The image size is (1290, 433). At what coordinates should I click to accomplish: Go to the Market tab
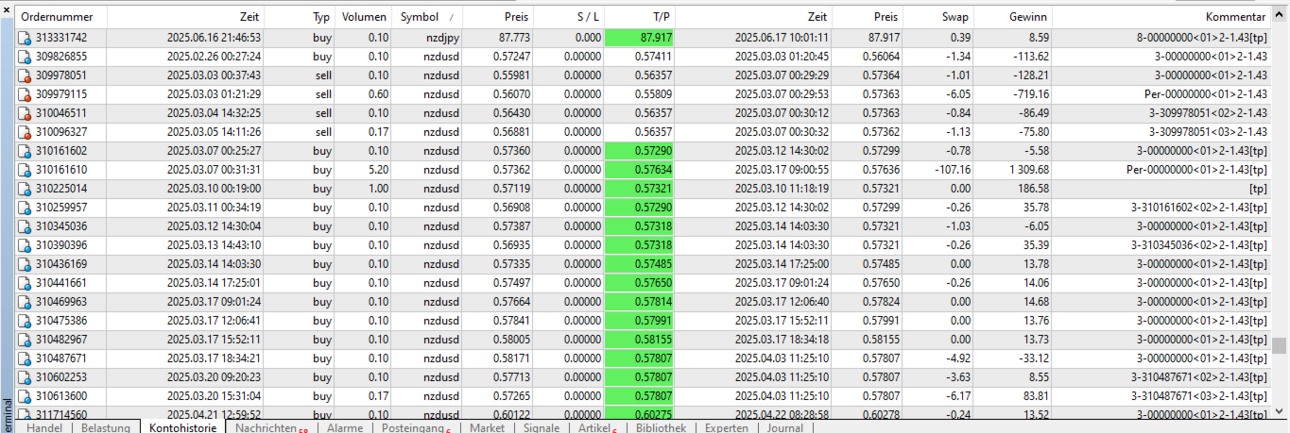(x=487, y=427)
